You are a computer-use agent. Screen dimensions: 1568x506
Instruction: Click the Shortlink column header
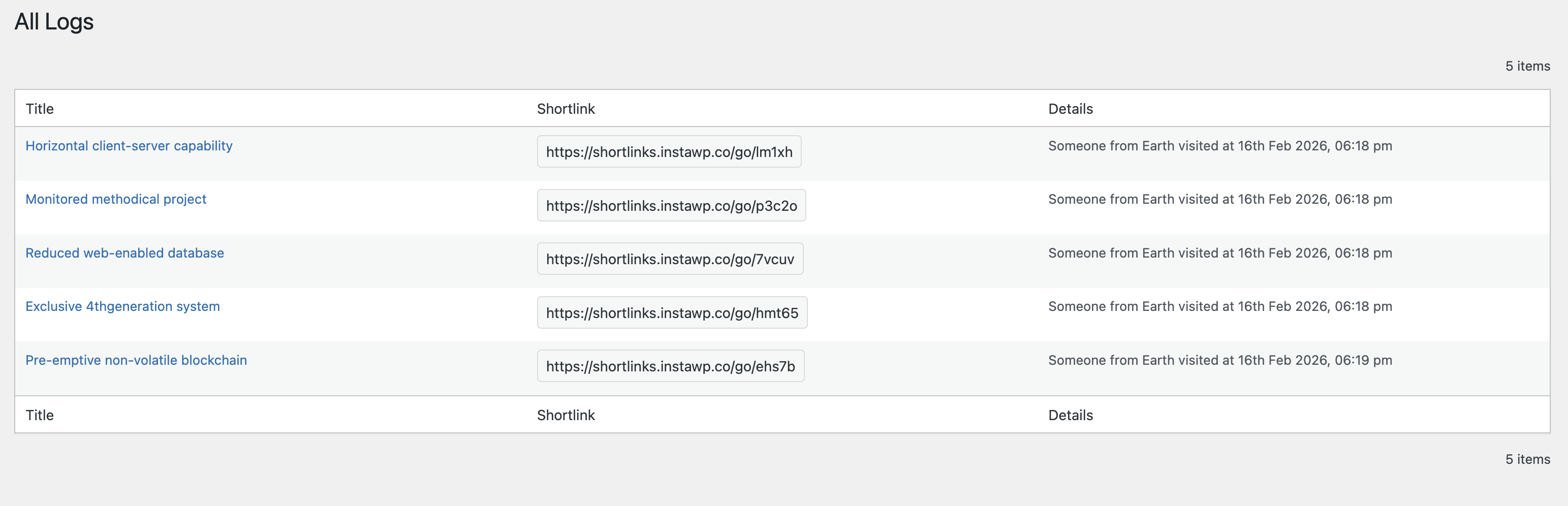pos(566,108)
